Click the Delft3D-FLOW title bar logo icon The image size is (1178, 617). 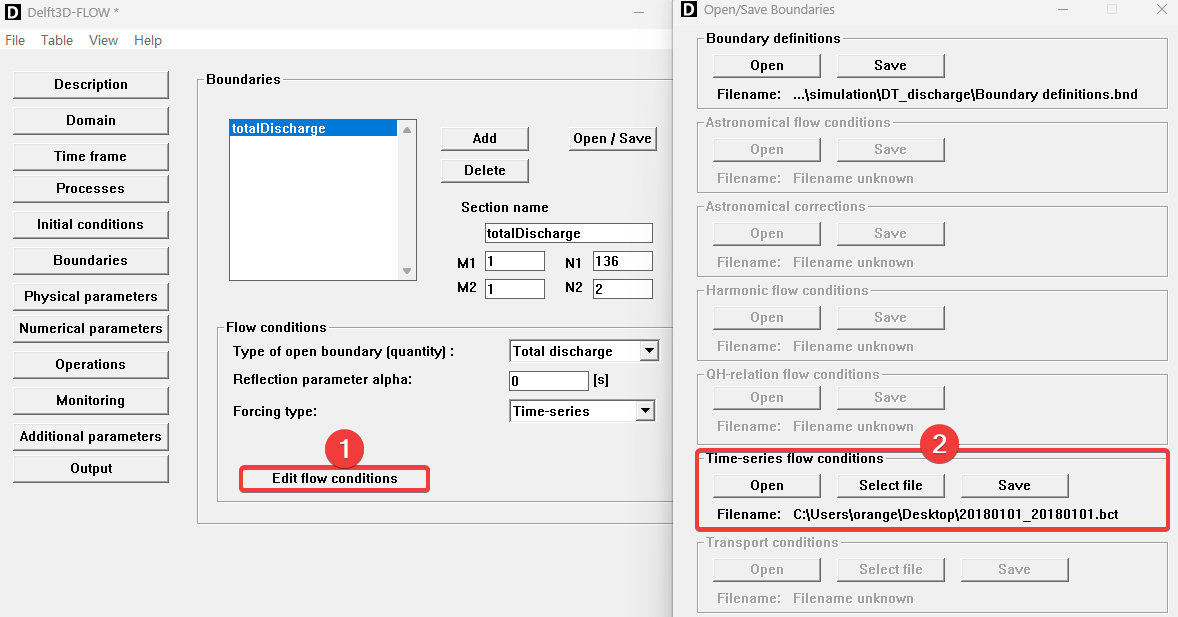(13, 12)
